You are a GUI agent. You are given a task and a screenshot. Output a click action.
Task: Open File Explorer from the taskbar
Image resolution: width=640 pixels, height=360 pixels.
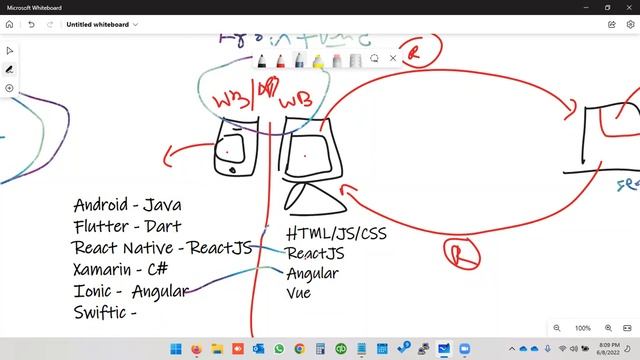[217, 349]
